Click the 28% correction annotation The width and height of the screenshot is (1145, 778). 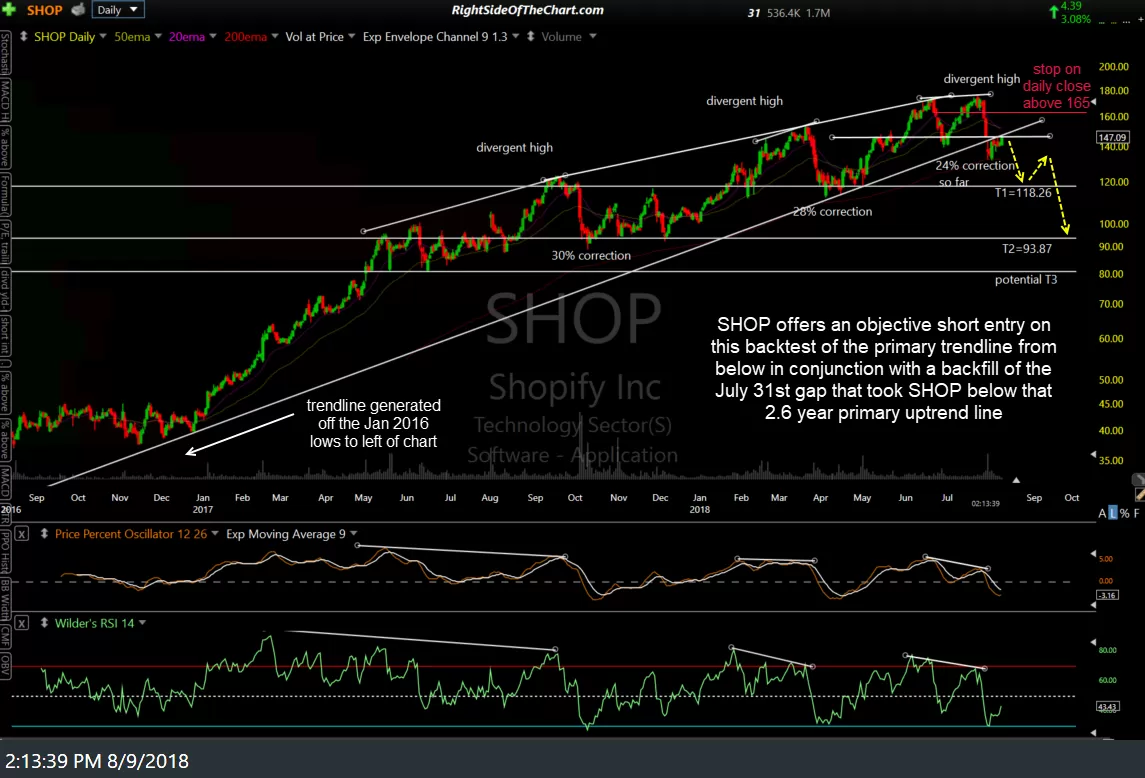(x=832, y=211)
